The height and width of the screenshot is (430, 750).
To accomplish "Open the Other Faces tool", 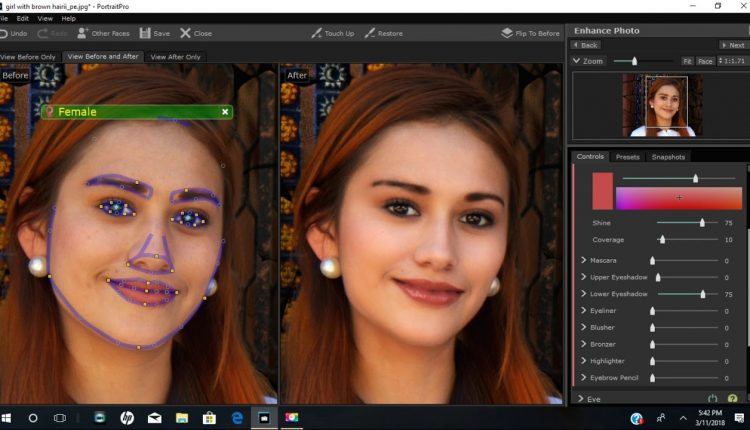I will pyautogui.click(x=103, y=33).
